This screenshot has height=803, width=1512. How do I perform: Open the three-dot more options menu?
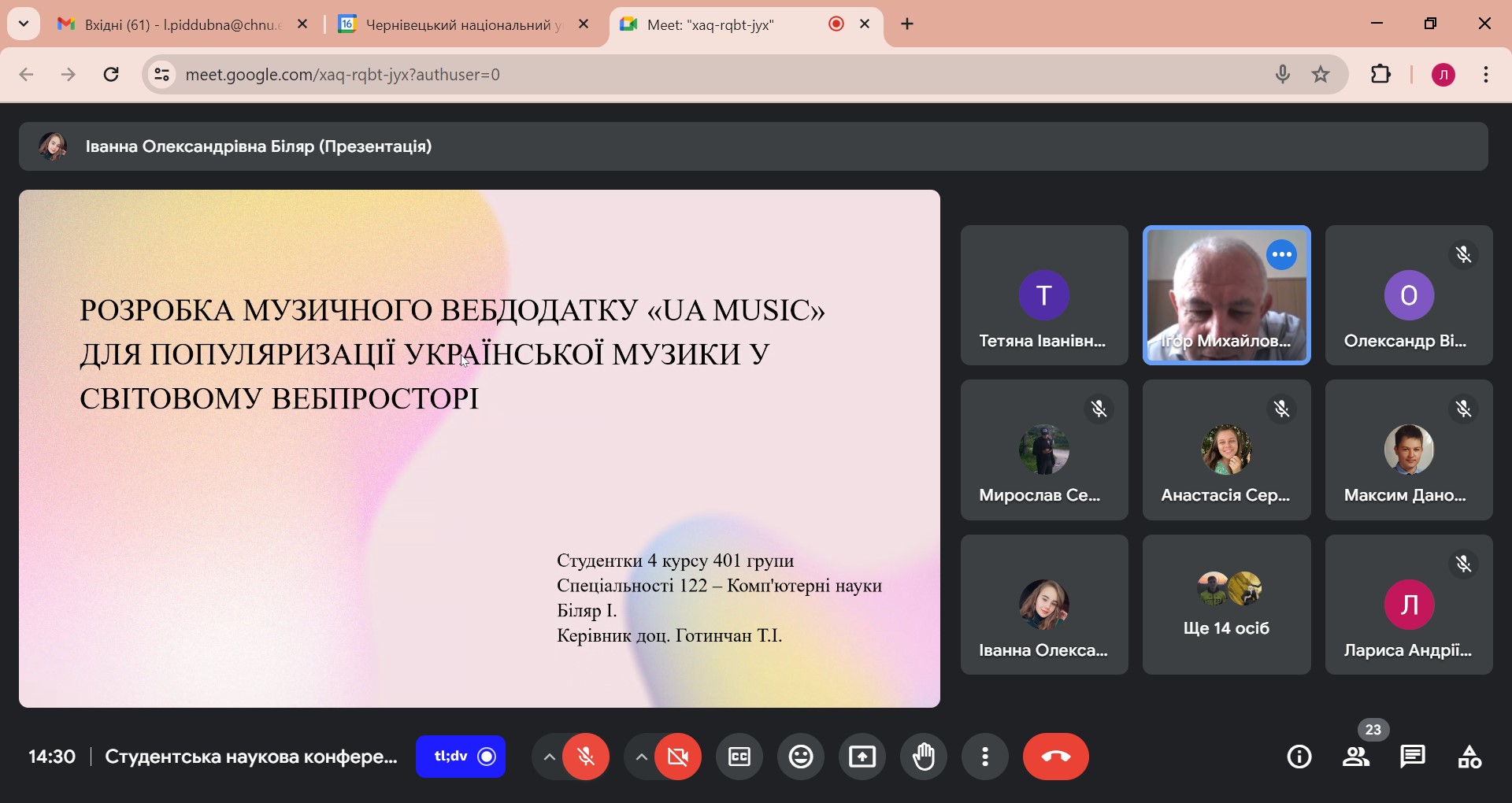coord(985,757)
